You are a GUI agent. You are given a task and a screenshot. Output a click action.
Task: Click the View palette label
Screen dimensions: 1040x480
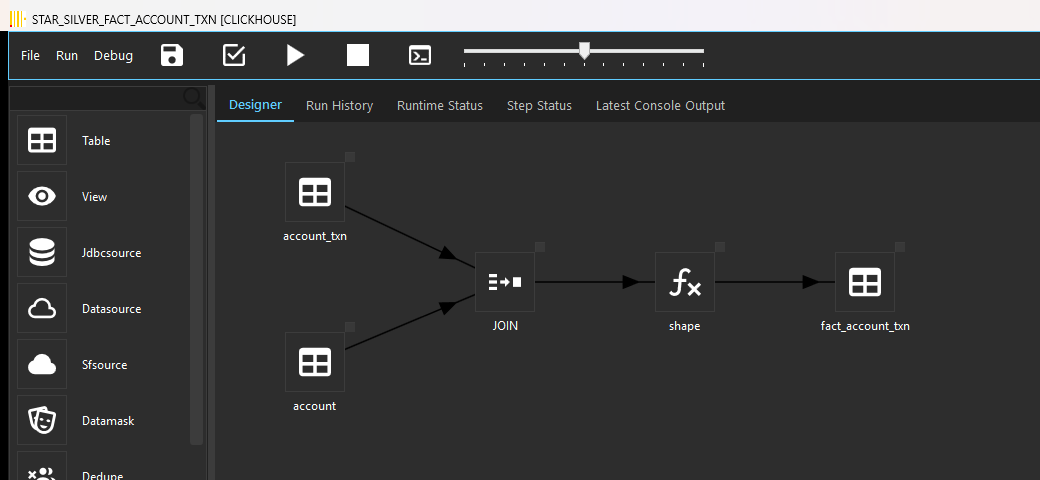point(95,197)
